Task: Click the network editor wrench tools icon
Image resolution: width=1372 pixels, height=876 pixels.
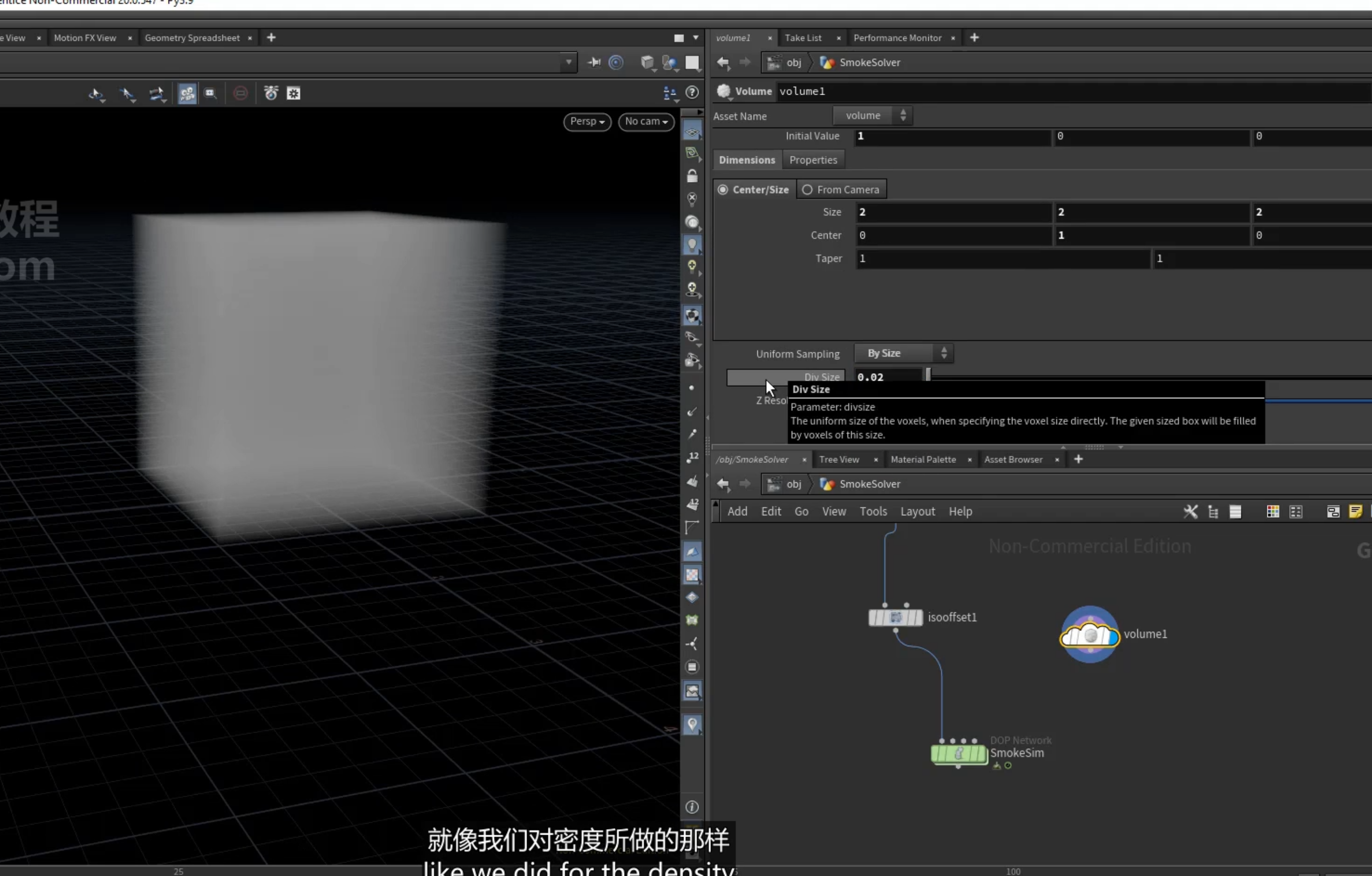Action: click(x=1190, y=511)
